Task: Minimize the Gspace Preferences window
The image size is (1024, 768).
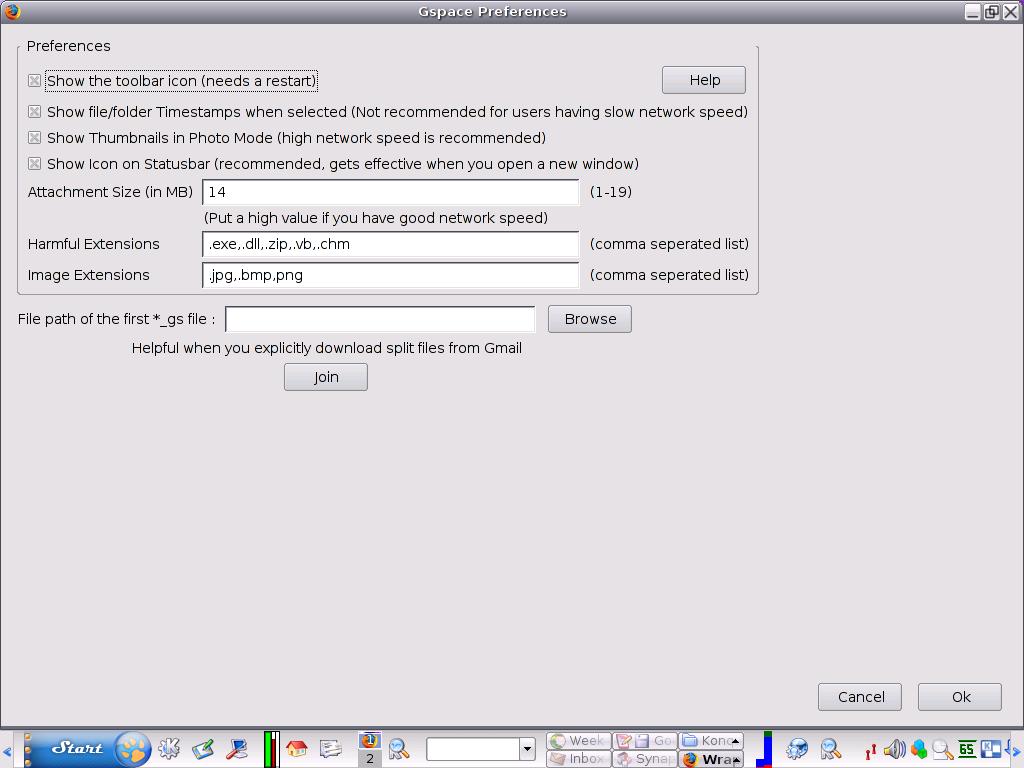Action: (972, 12)
